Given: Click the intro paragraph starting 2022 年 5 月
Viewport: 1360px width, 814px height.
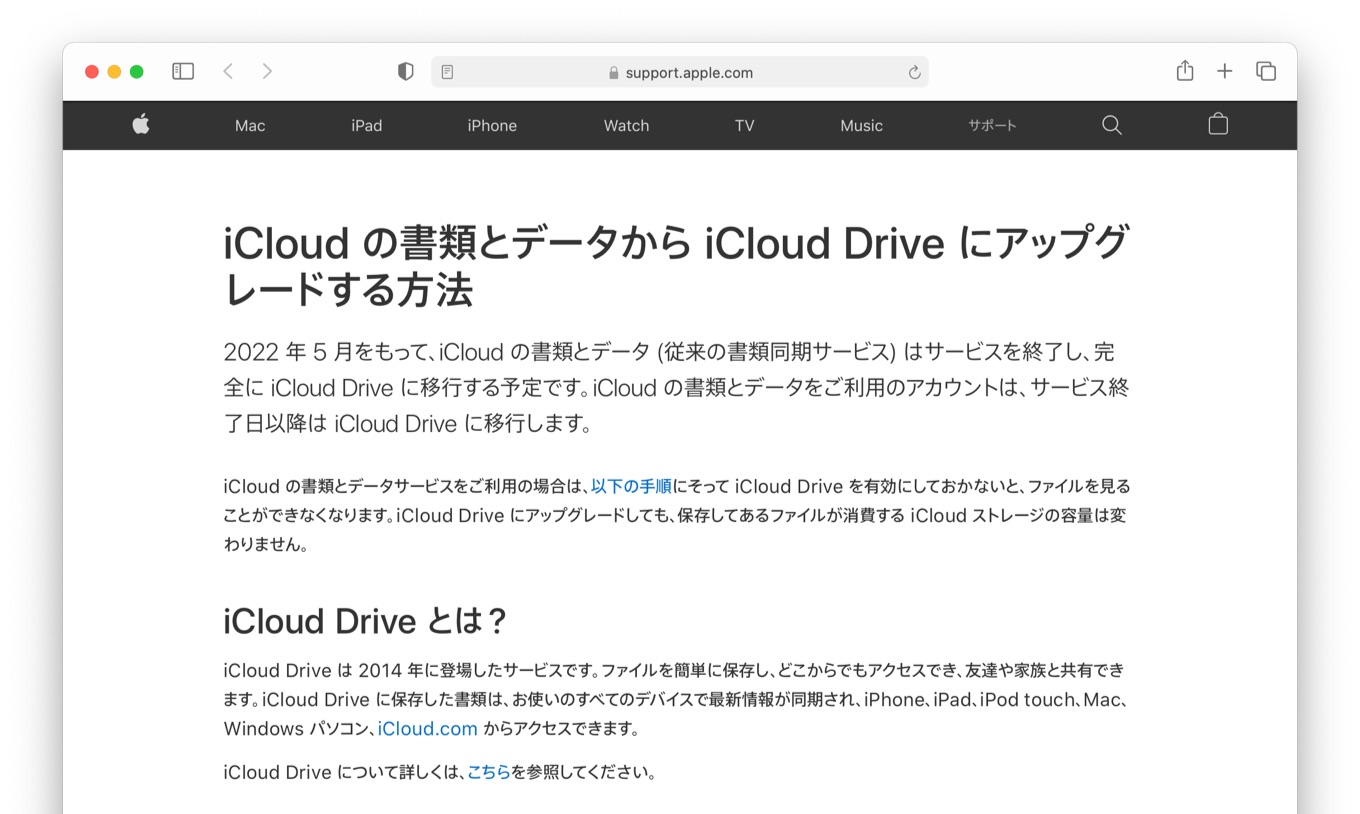Looking at the screenshot, I should pos(676,387).
